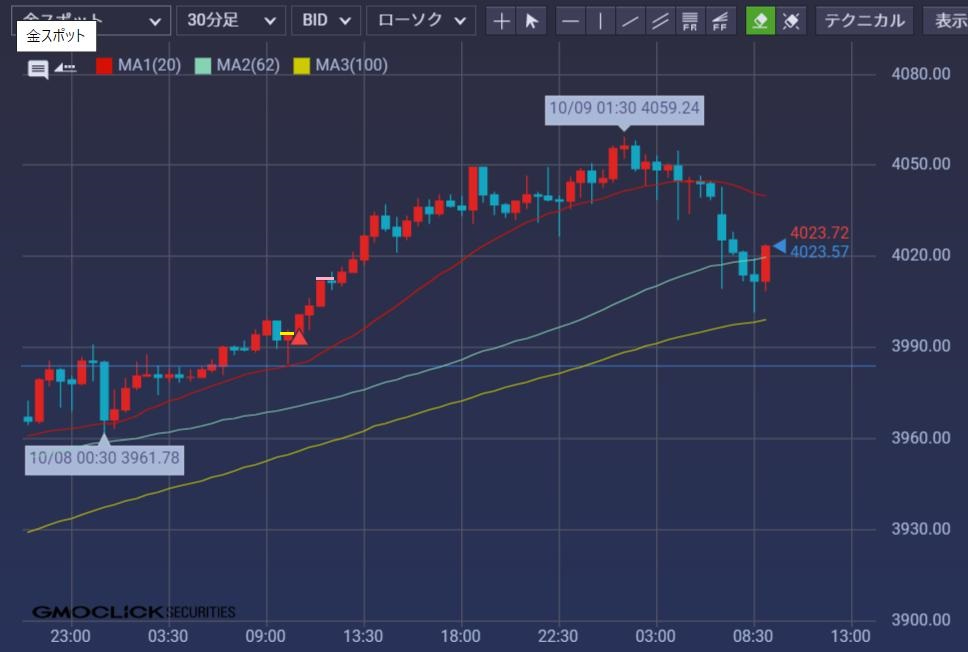Click the 3960.00 price axis label
This screenshot has height=652, width=968.
point(920,438)
